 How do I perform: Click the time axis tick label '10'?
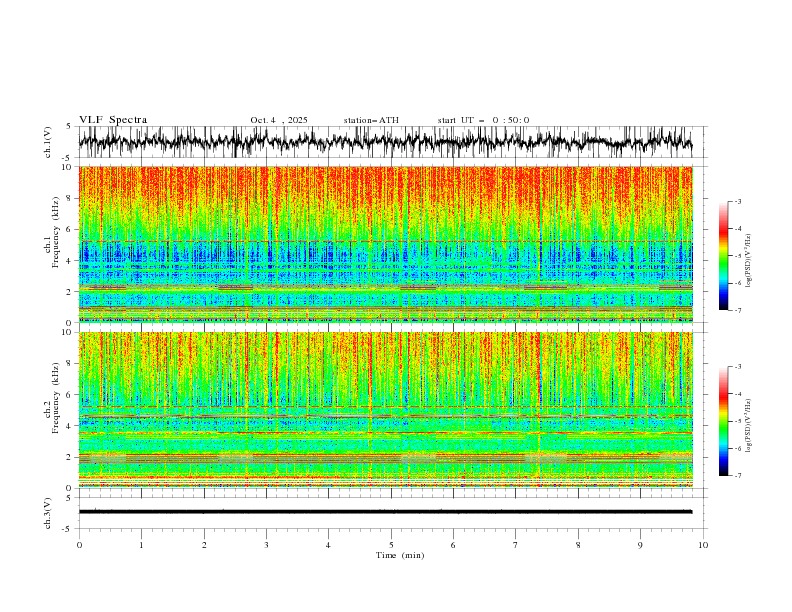pyautogui.click(x=703, y=545)
